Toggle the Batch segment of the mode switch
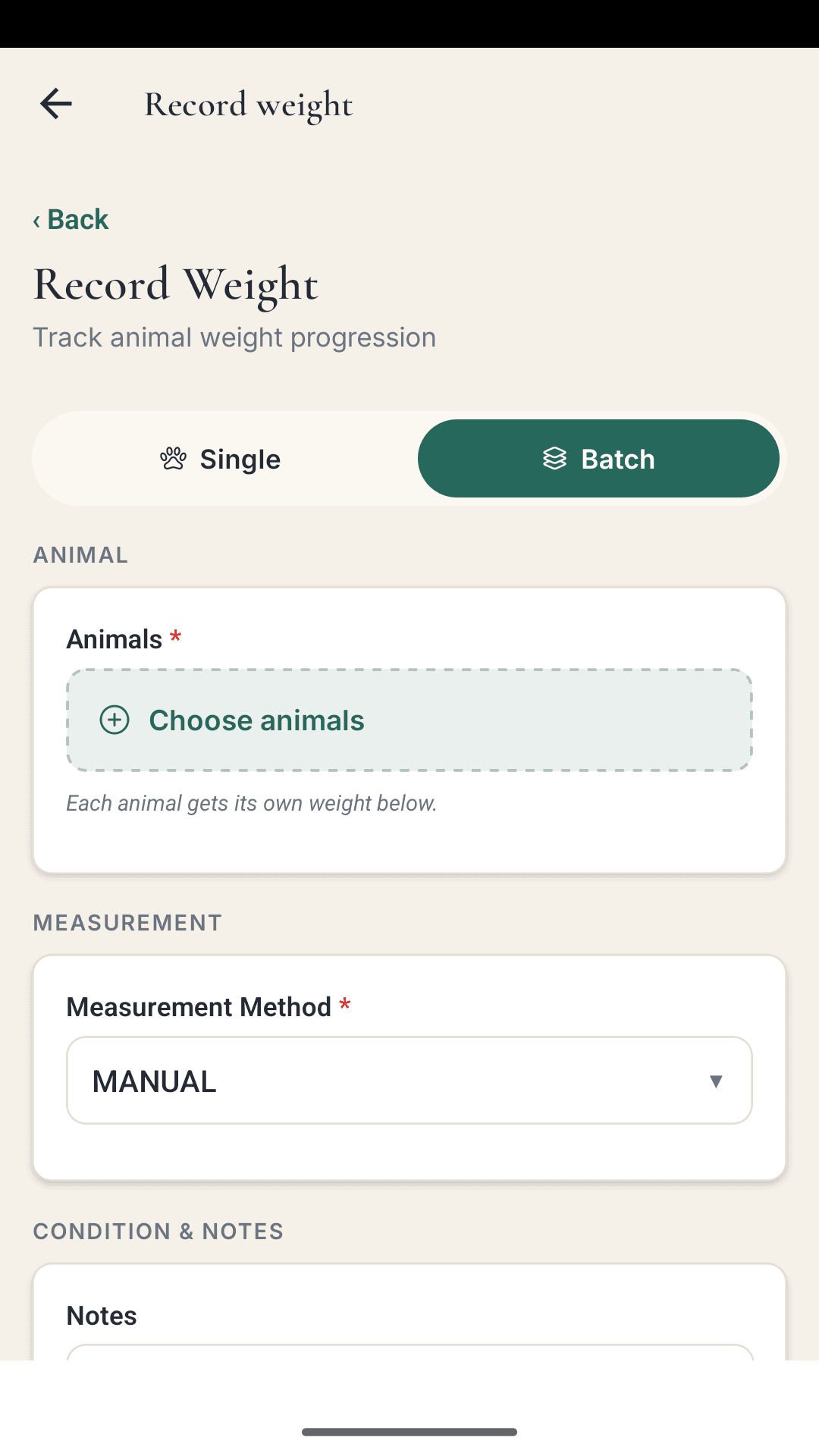 [x=599, y=458]
